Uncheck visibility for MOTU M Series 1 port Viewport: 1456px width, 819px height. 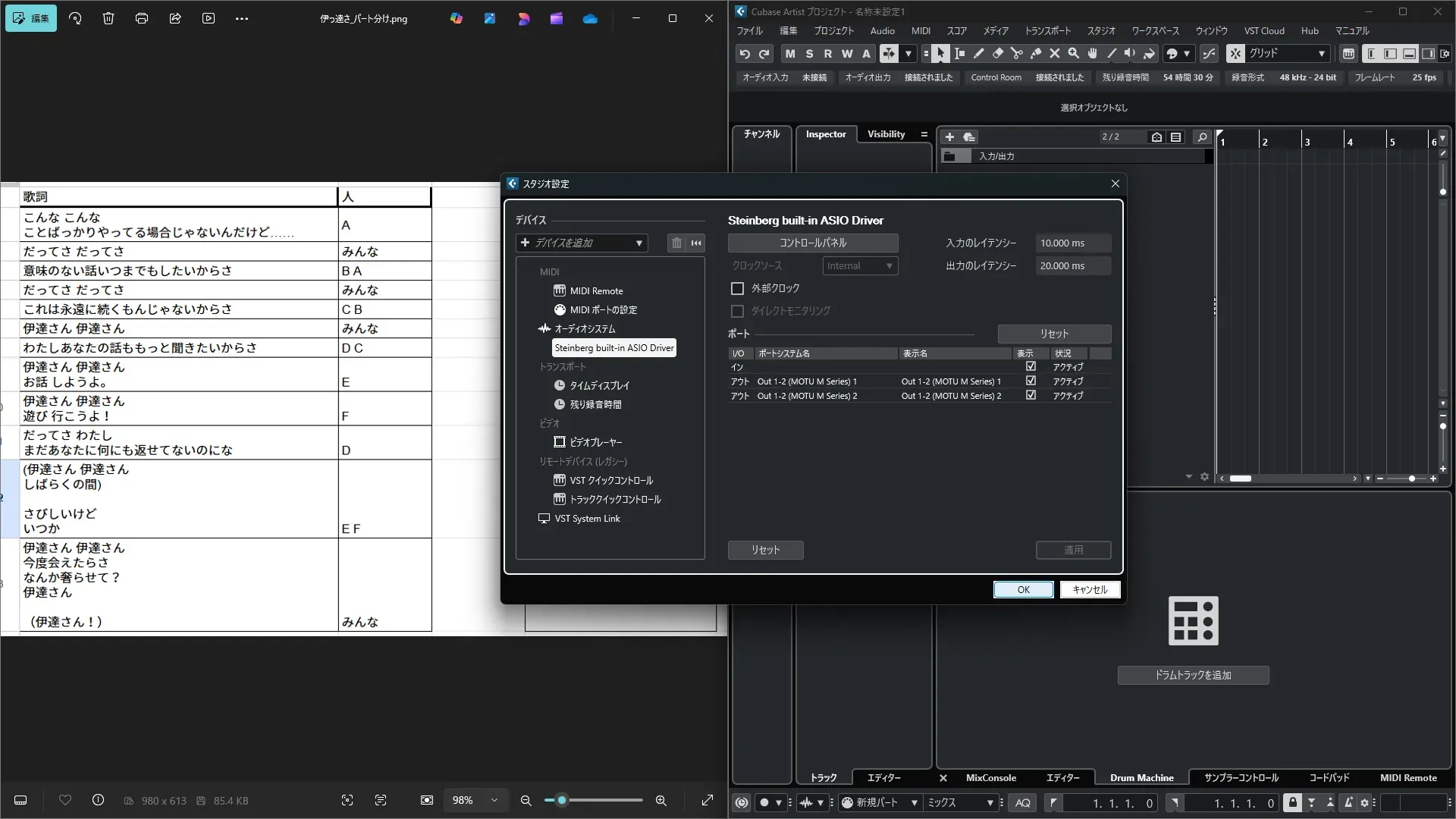[1031, 381]
